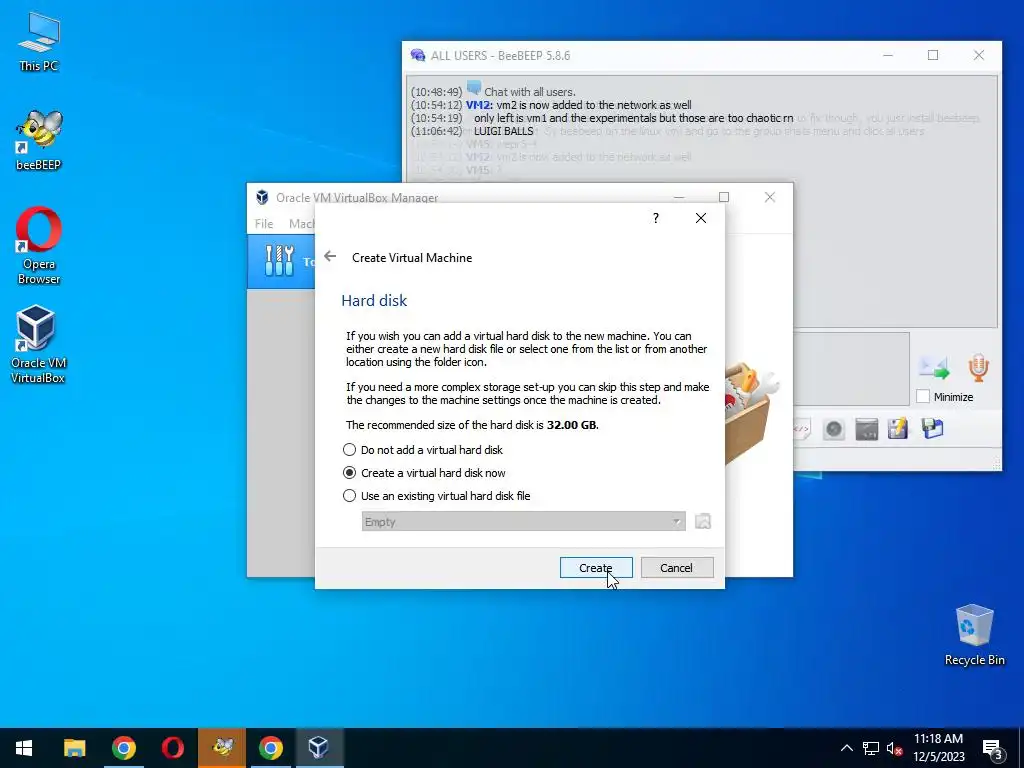Click the blue floppy save icon in BeeBEEP

pos(933,429)
